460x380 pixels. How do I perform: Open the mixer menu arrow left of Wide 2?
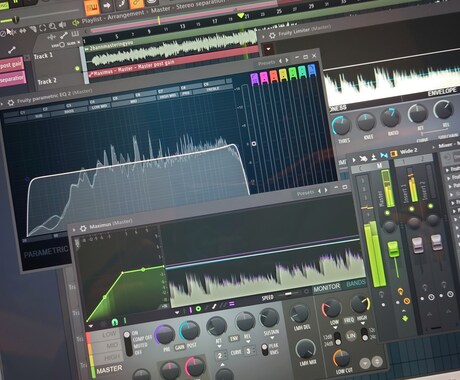tap(354, 160)
